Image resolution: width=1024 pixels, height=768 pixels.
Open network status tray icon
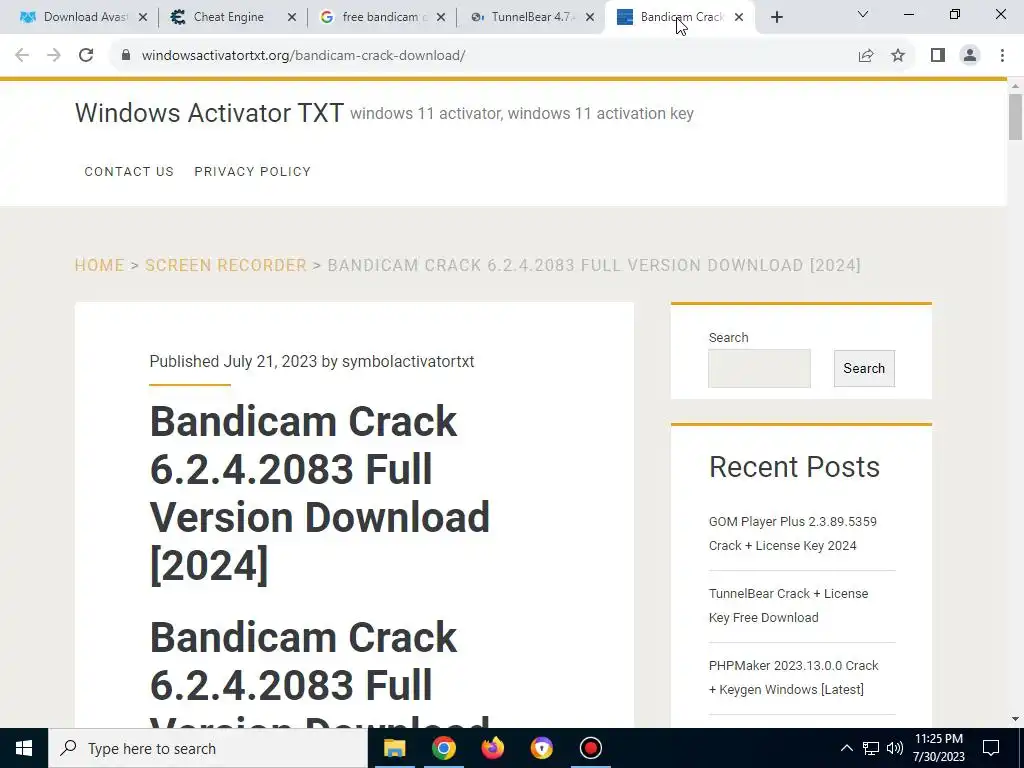pos(871,748)
